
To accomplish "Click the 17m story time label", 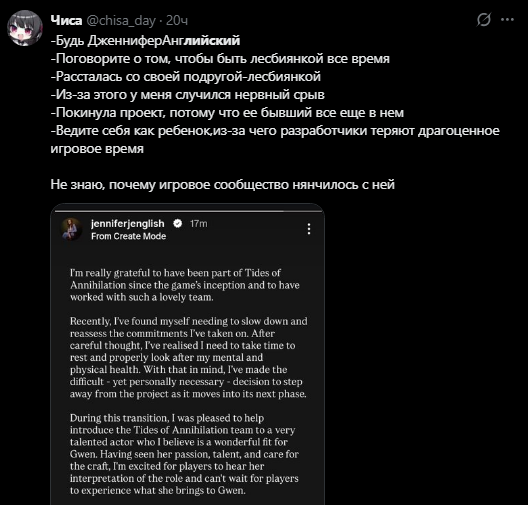I will [x=198, y=224].
